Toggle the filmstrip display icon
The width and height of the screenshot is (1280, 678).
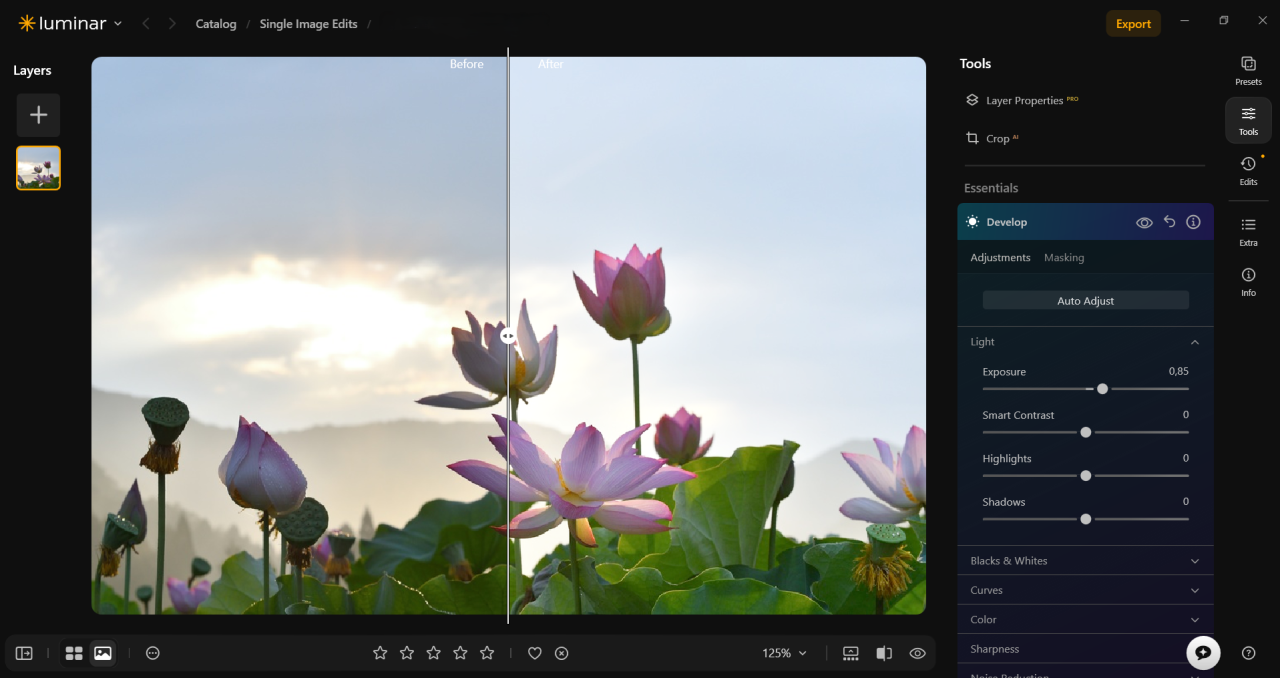(x=851, y=653)
